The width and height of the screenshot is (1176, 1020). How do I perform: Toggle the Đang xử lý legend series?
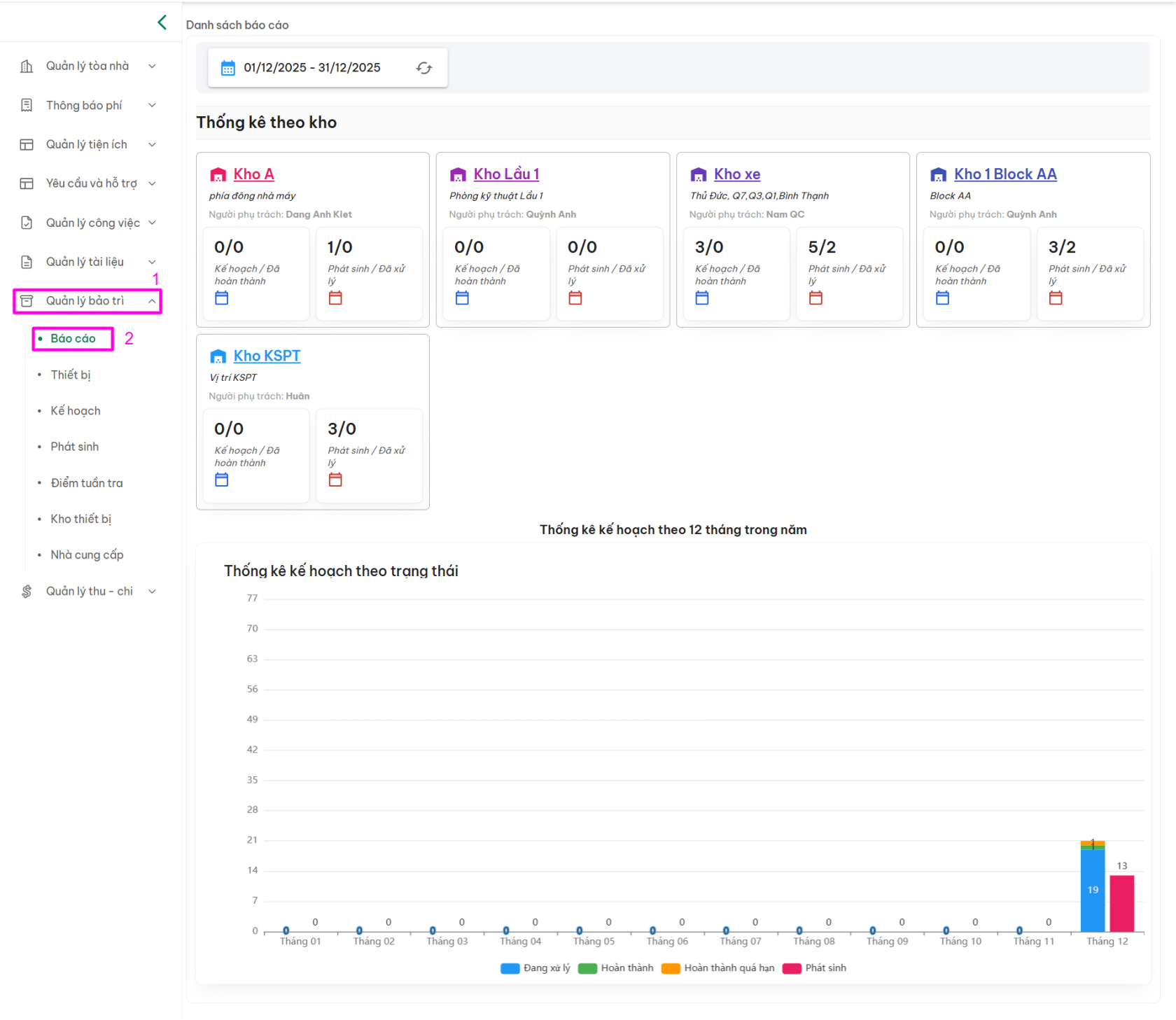tap(535, 968)
